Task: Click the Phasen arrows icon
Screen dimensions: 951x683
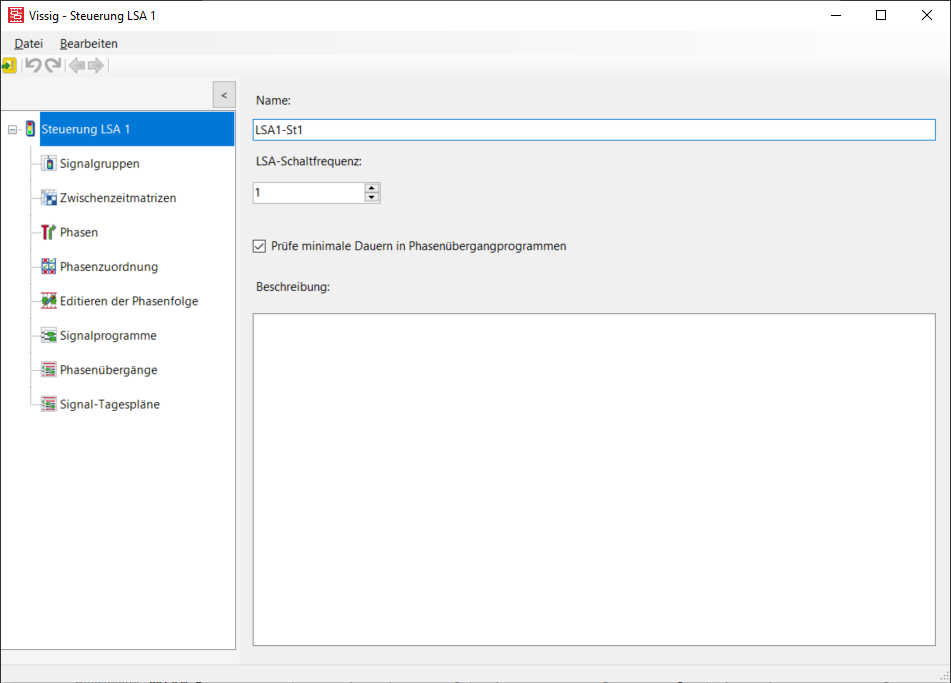Action: (49, 232)
